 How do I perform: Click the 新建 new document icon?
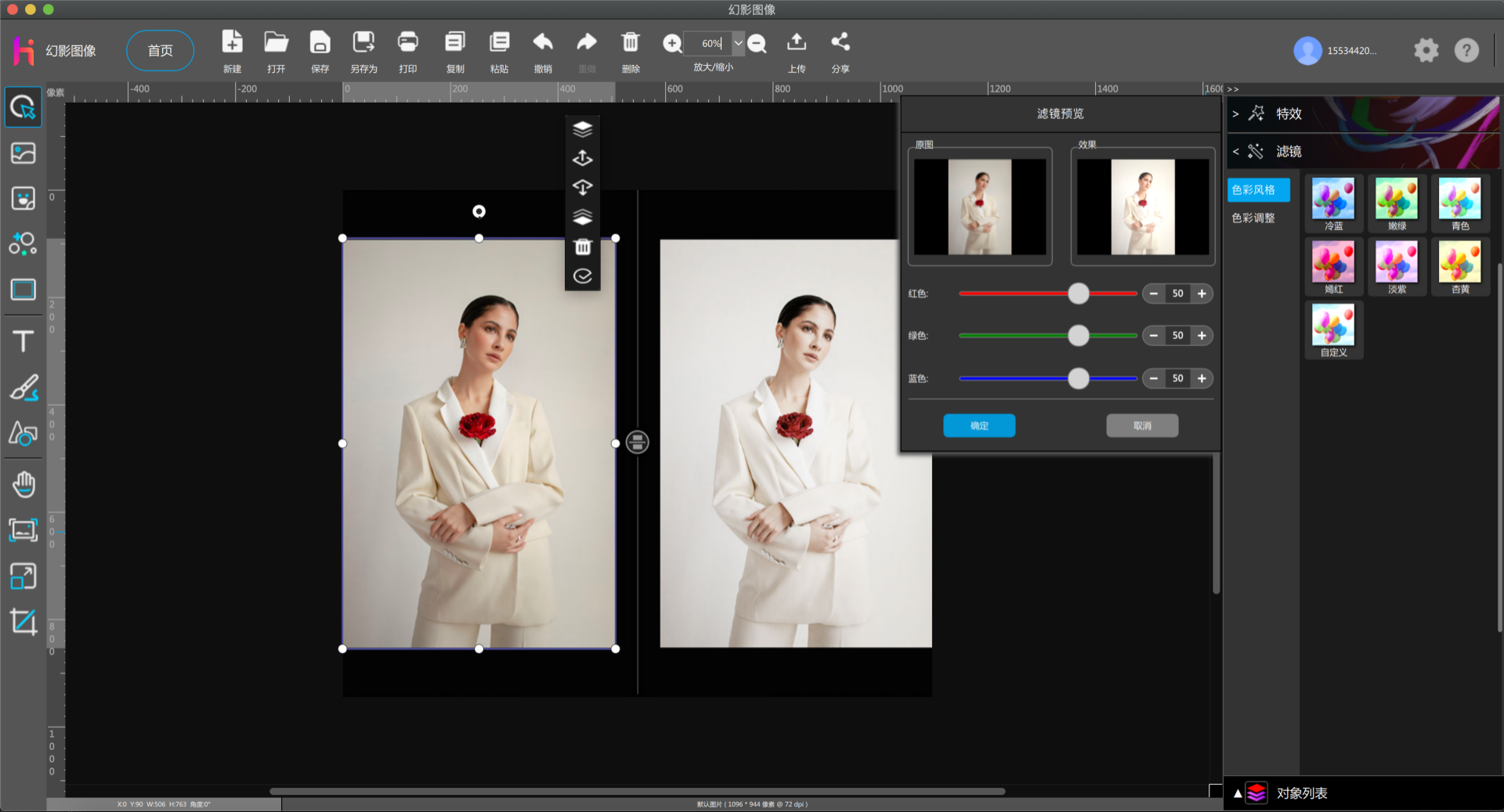pos(233,42)
